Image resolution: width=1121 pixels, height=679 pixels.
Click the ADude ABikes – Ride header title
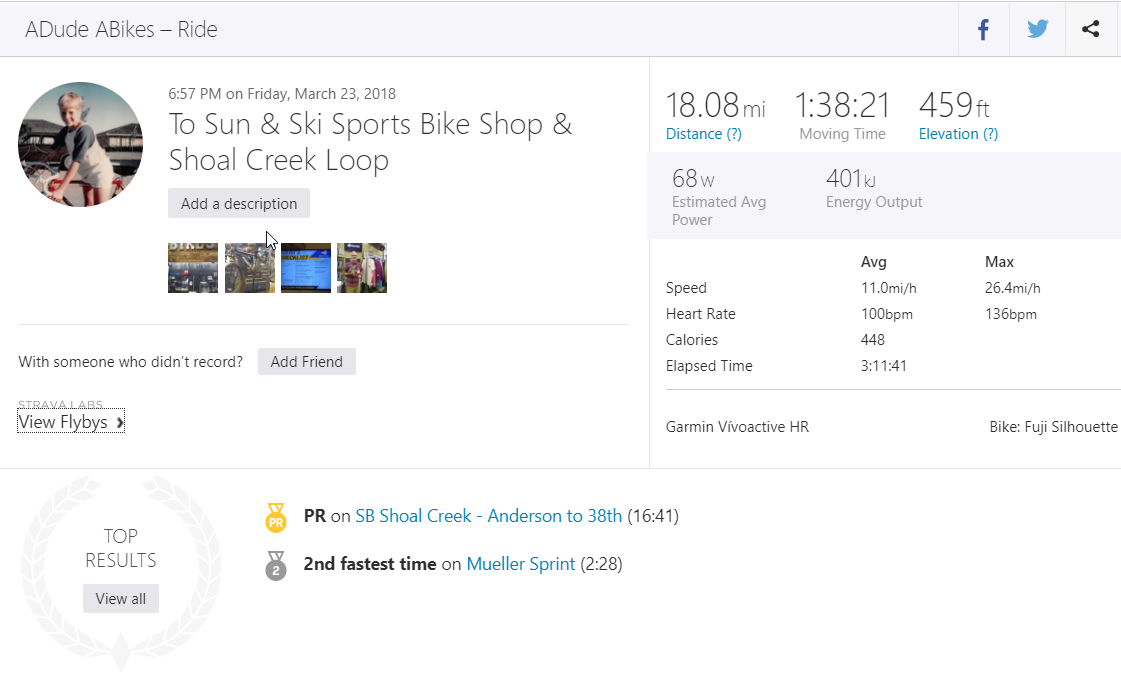[121, 29]
